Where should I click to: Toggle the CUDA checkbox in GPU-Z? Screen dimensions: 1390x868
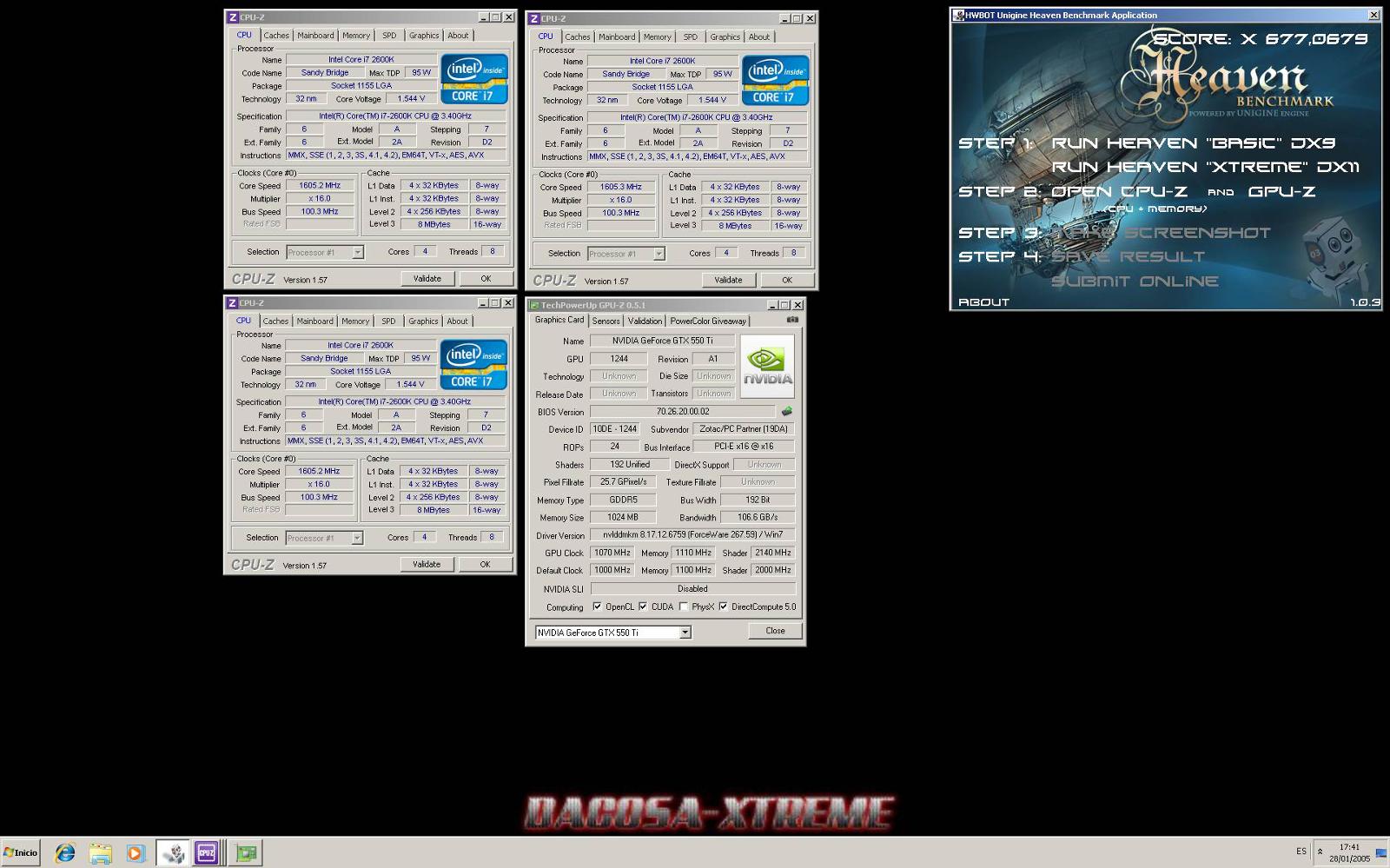(643, 606)
